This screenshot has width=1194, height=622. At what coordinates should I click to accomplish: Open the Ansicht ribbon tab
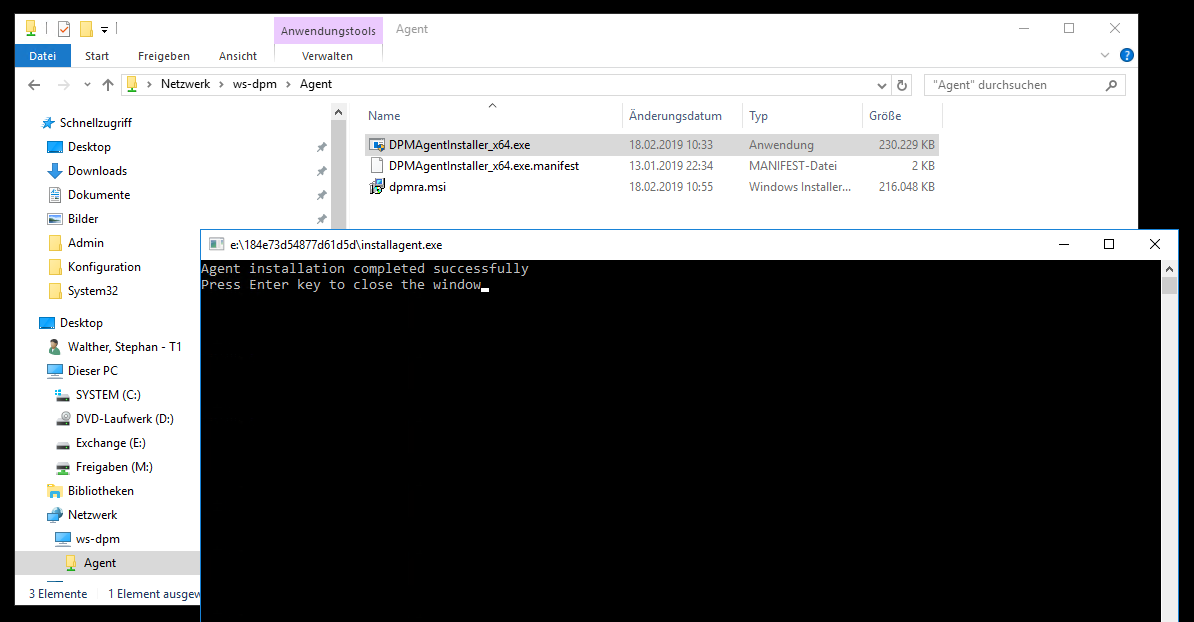coord(238,56)
